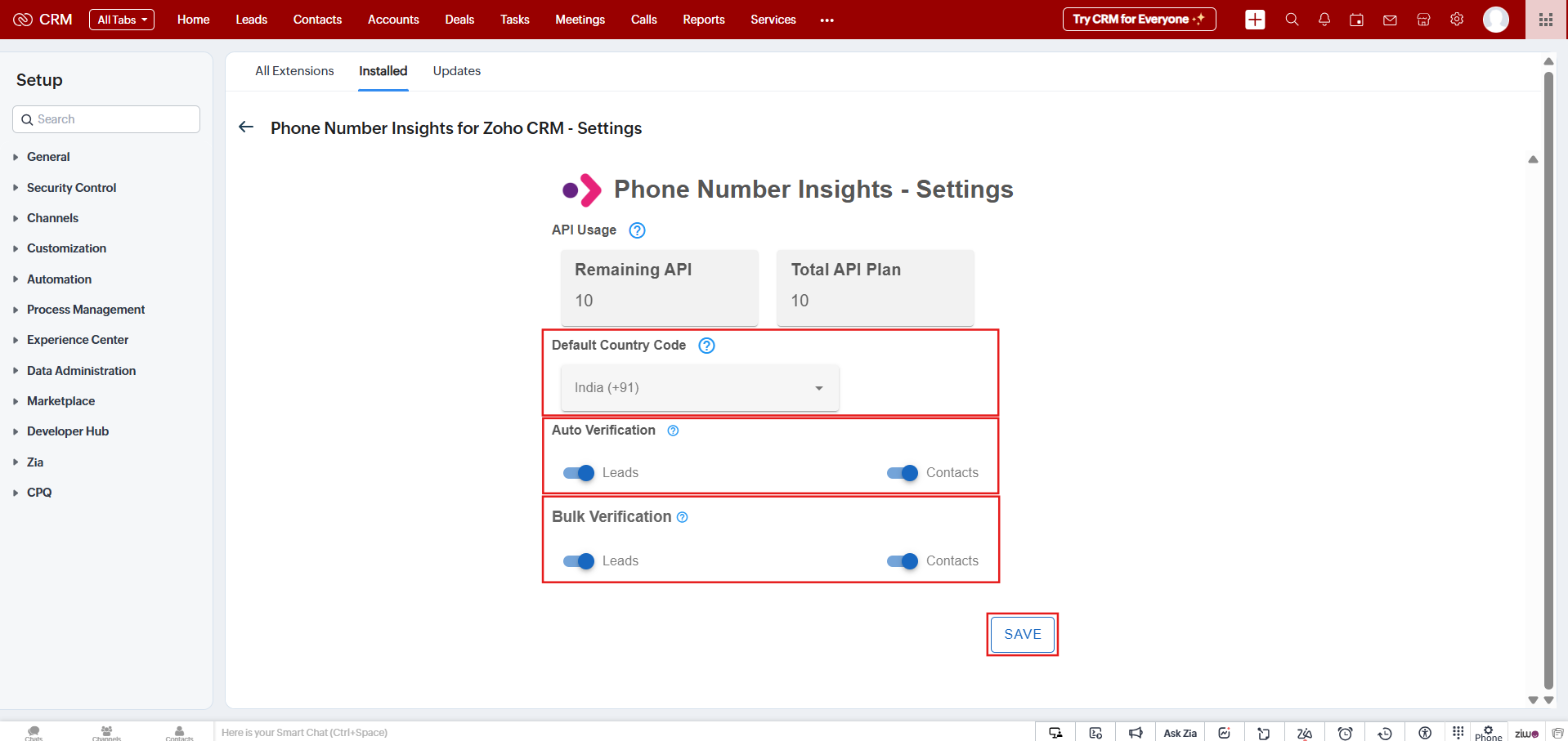Open the more modules ellipsis menu

click(827, 20)
